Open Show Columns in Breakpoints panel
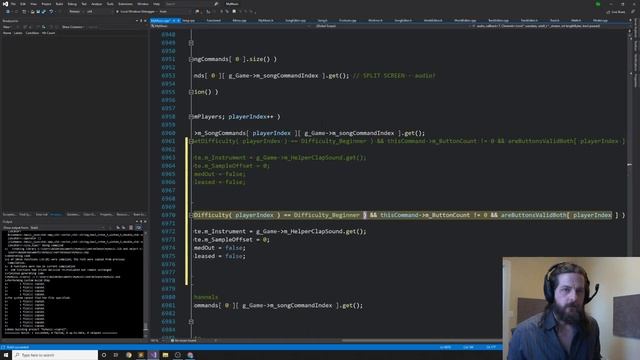This screenshot has width=640, height=360. (73, 27)
